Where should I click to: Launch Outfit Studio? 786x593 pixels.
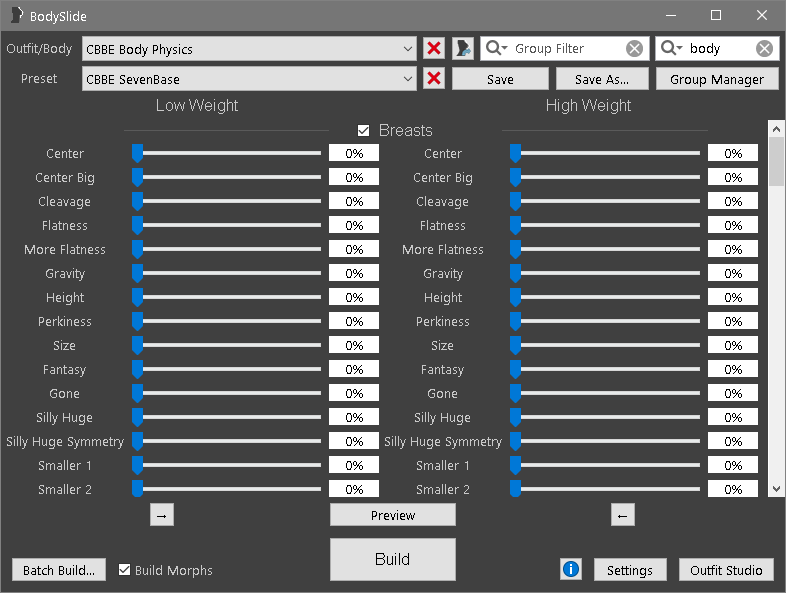tap(726, 569)
